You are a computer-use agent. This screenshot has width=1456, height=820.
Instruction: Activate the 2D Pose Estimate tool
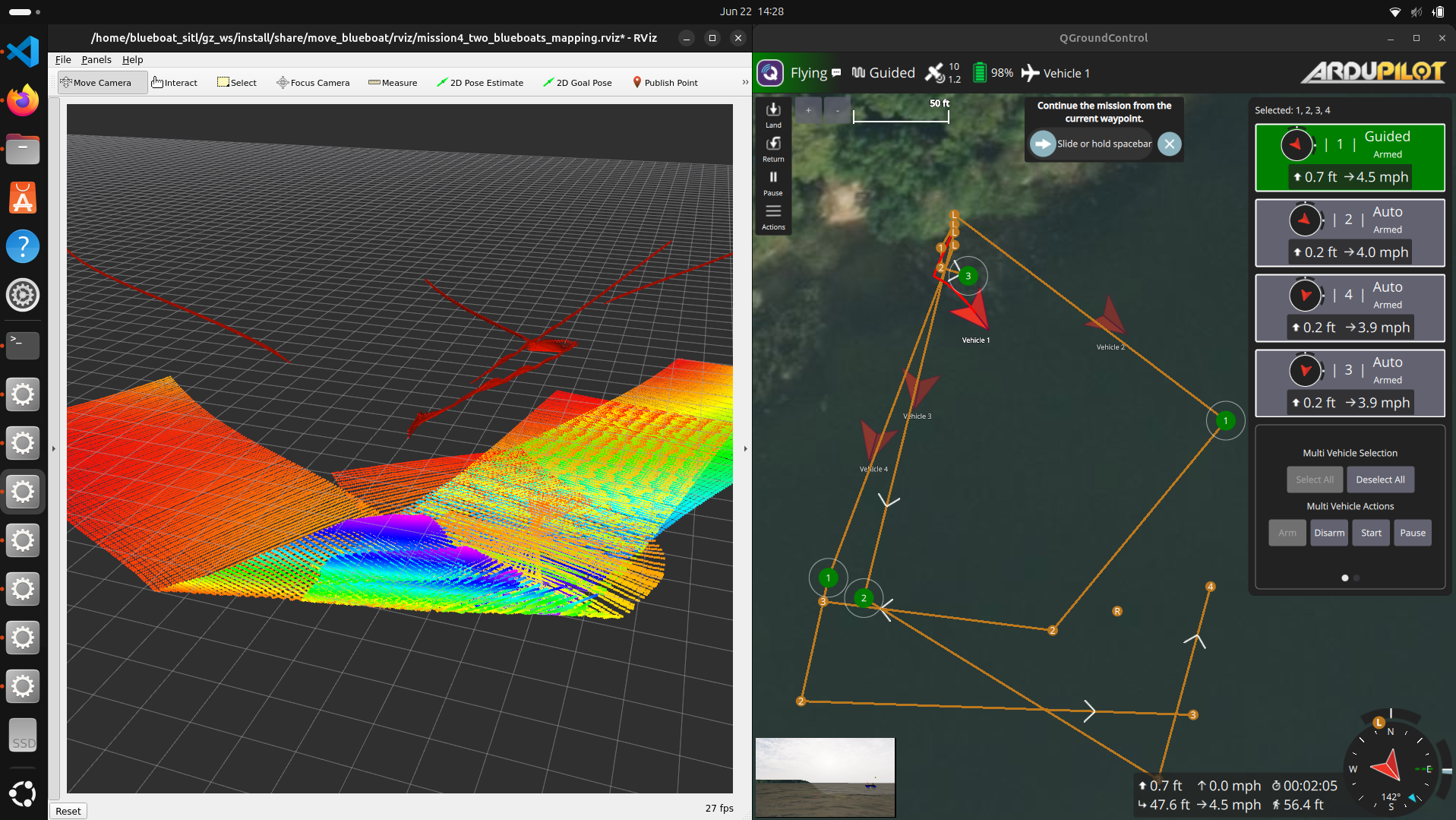click(480, 83)
